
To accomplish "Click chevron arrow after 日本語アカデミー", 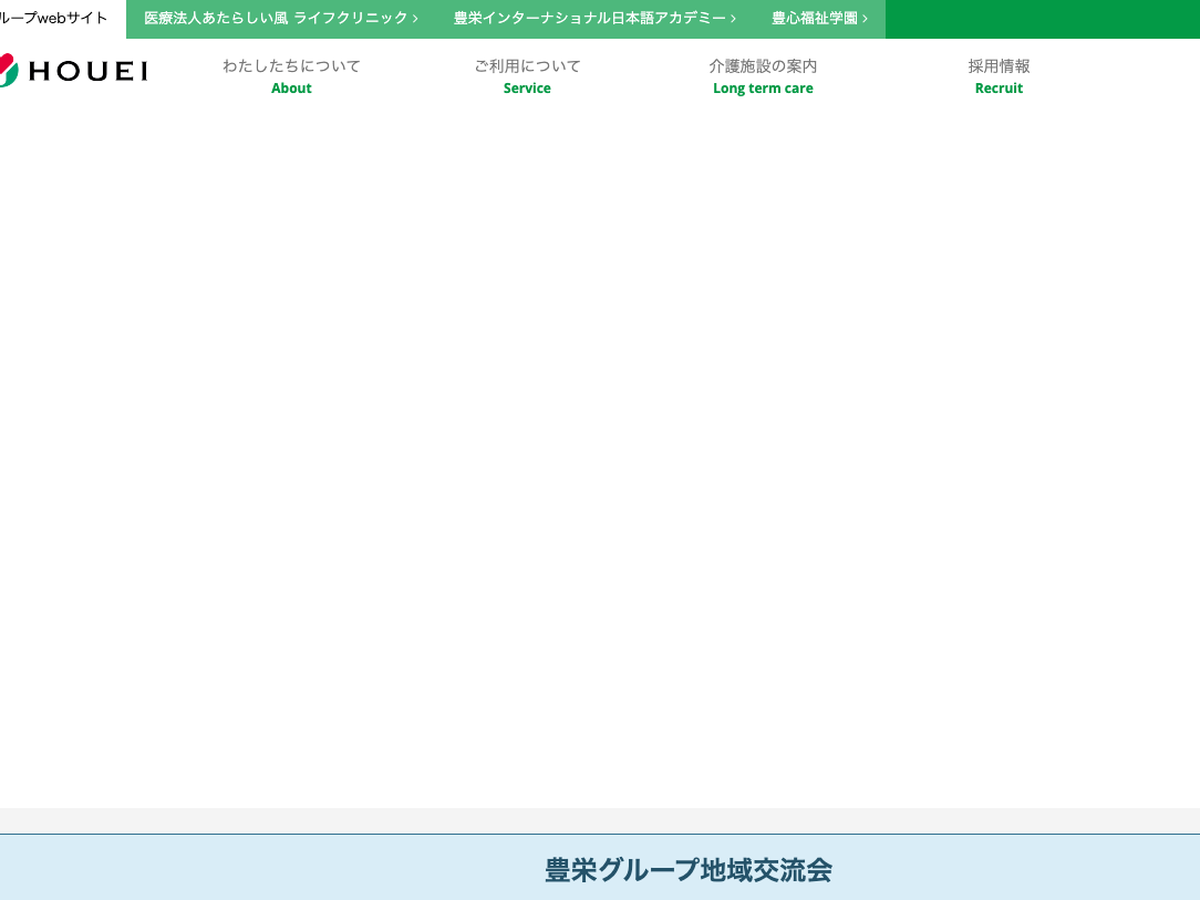I will point(733,19).
